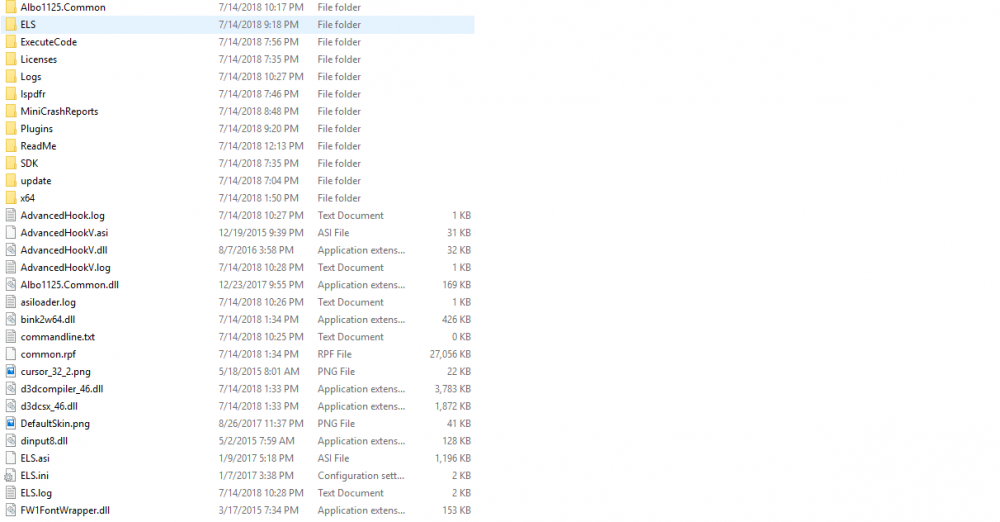The width and height of the screenshot is (1000, 522).
Task: Select the FW1FontWrapper.dll file name
Action: [x=65, y=510]
